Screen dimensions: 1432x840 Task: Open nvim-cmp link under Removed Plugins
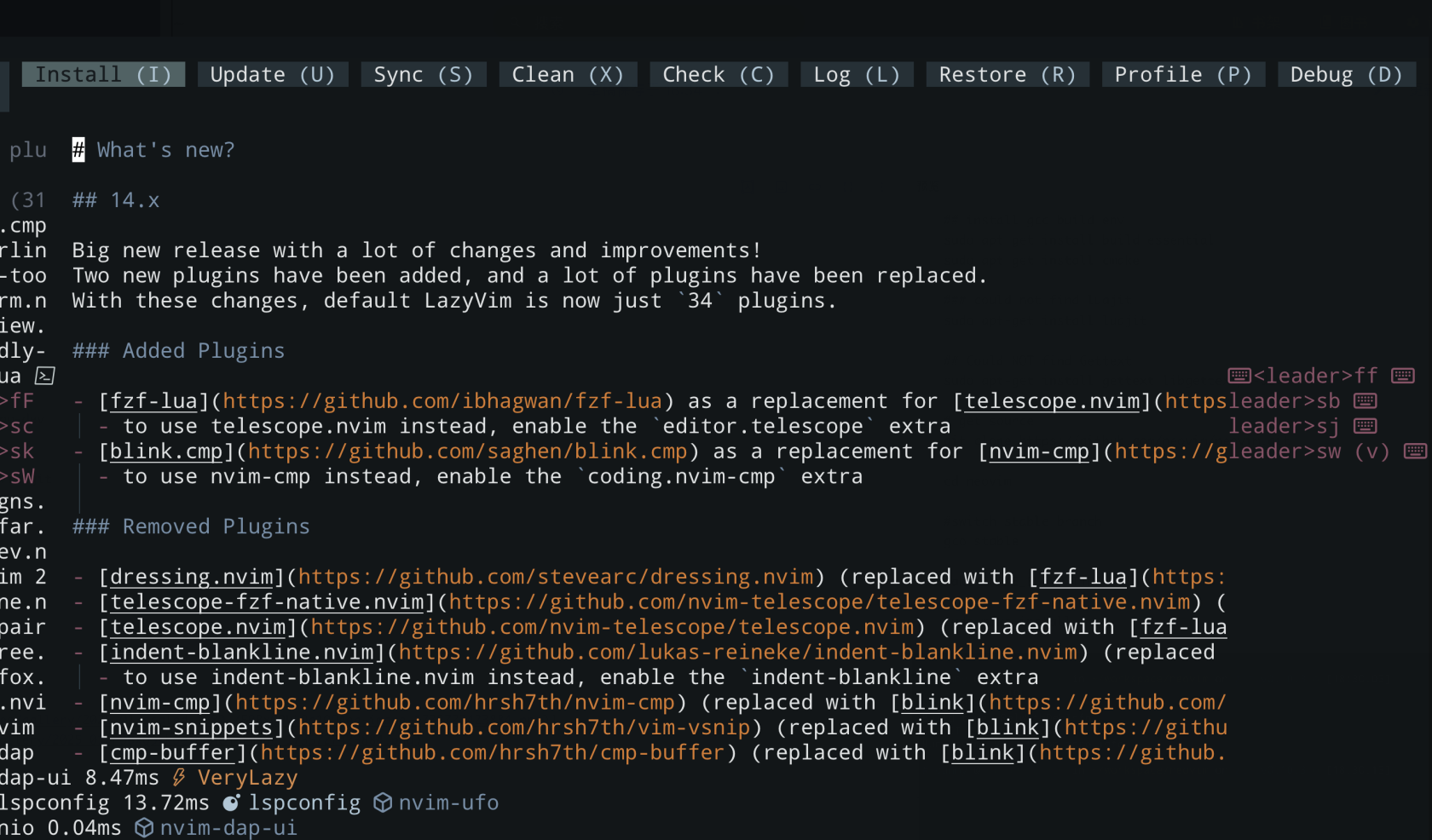click(x=160, y=703)
